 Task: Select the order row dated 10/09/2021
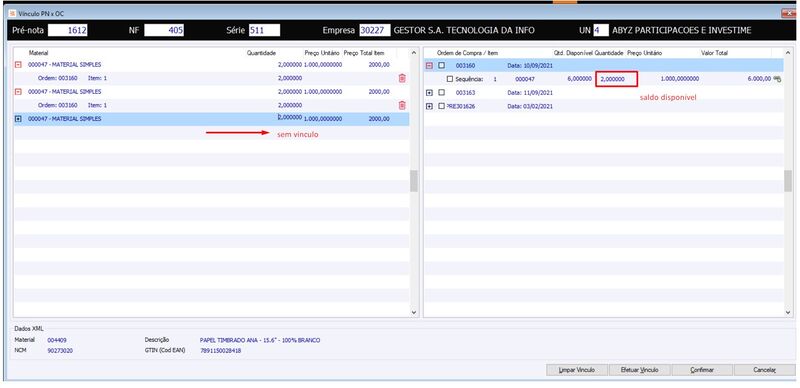[x=604, y=65]
